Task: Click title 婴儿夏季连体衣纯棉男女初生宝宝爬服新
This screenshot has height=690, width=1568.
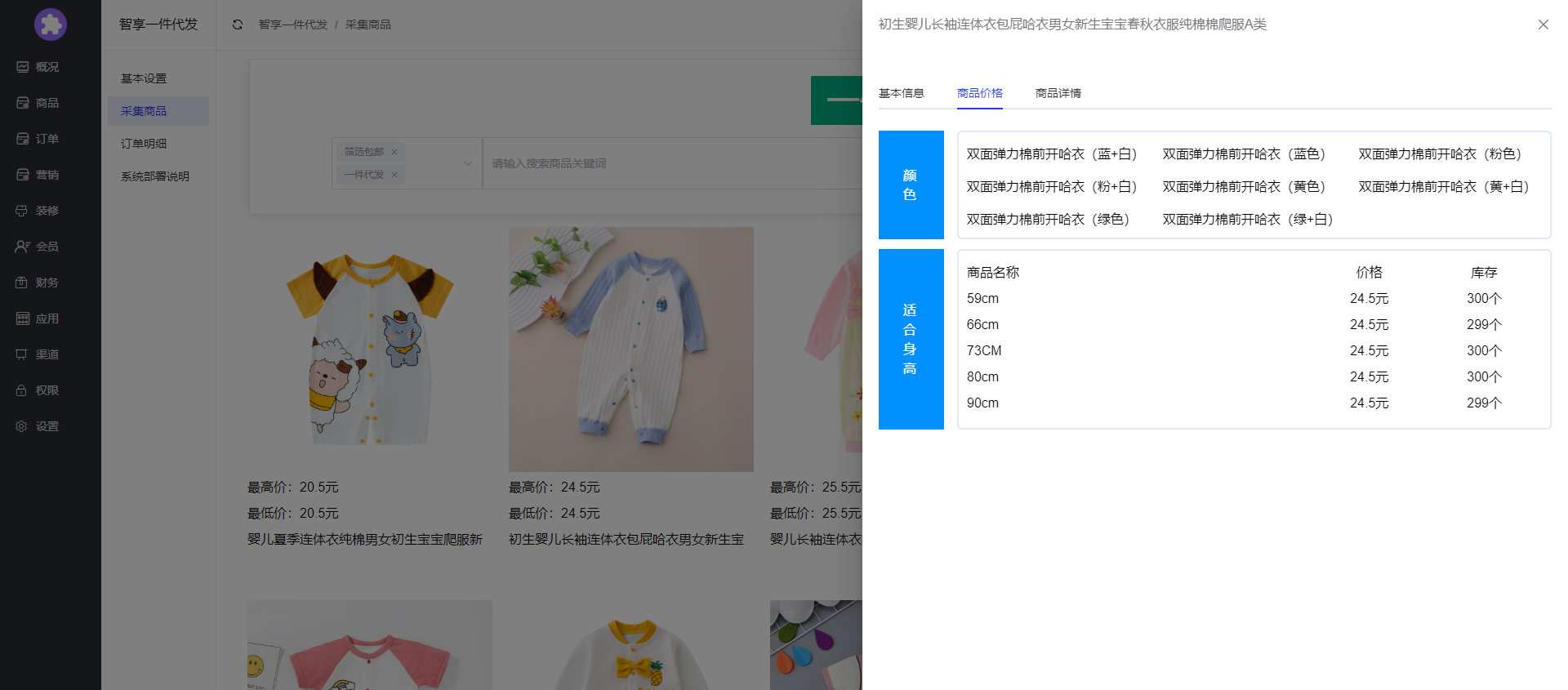Action: (365, 540)
